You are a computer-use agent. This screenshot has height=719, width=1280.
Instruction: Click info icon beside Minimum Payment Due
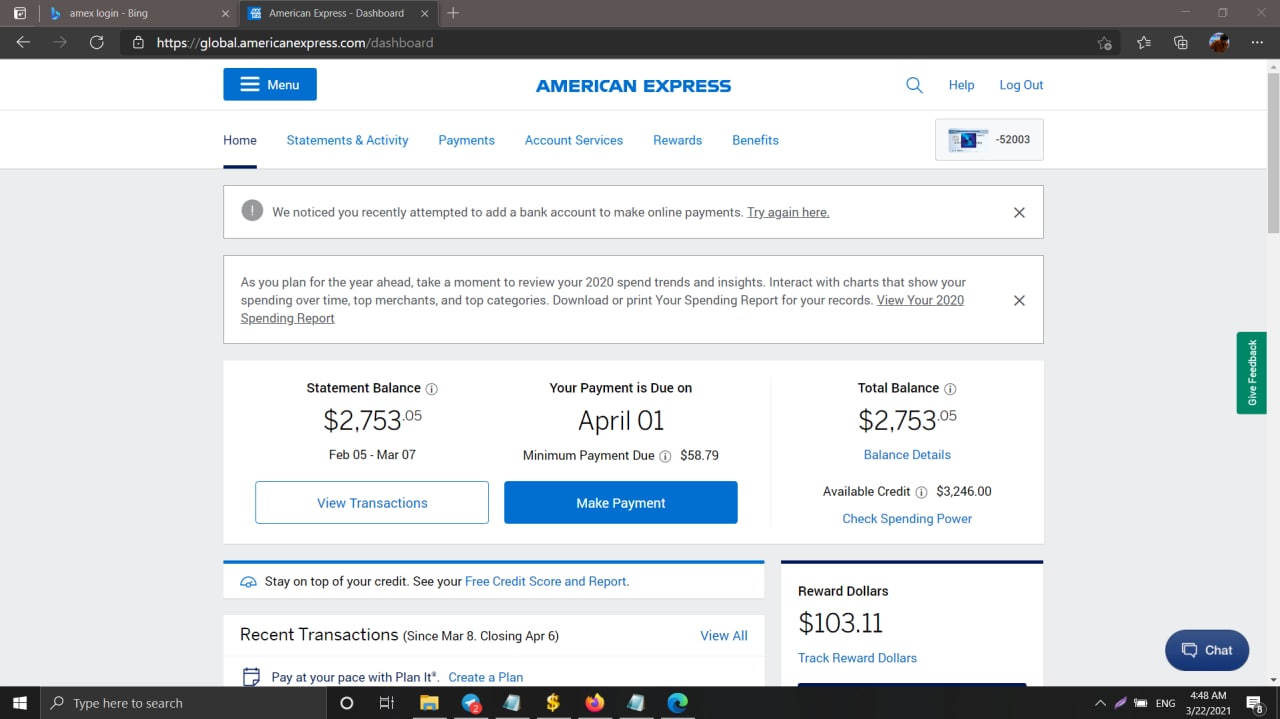coord(665,456)
